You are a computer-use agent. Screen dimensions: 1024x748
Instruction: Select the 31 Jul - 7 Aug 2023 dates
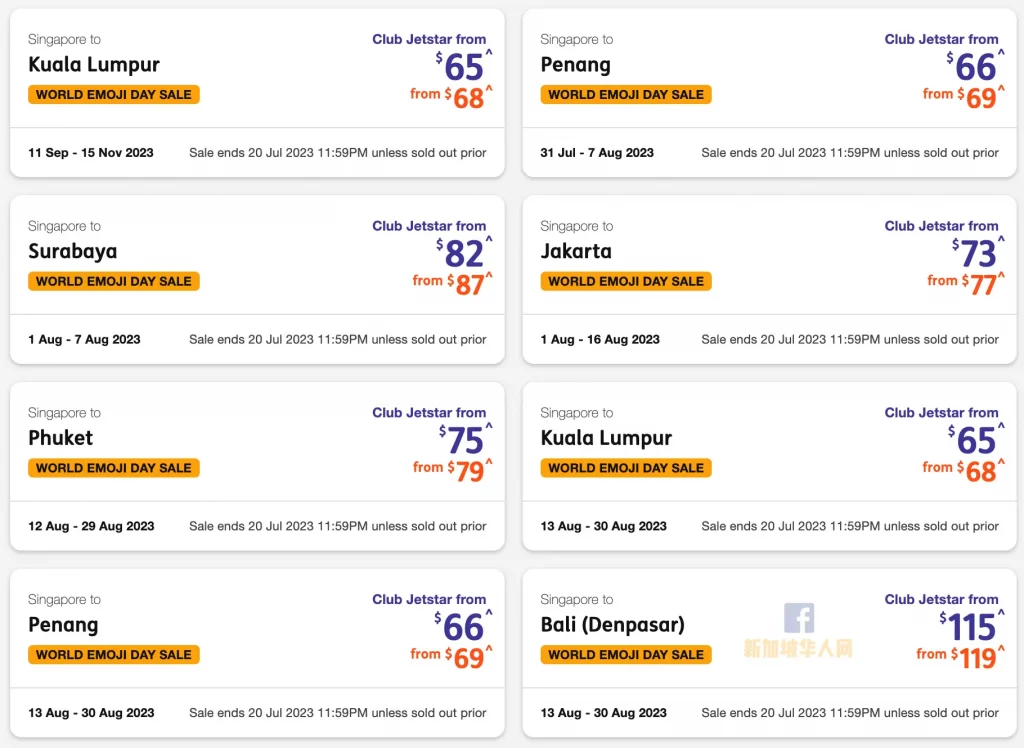coord(597,153)
